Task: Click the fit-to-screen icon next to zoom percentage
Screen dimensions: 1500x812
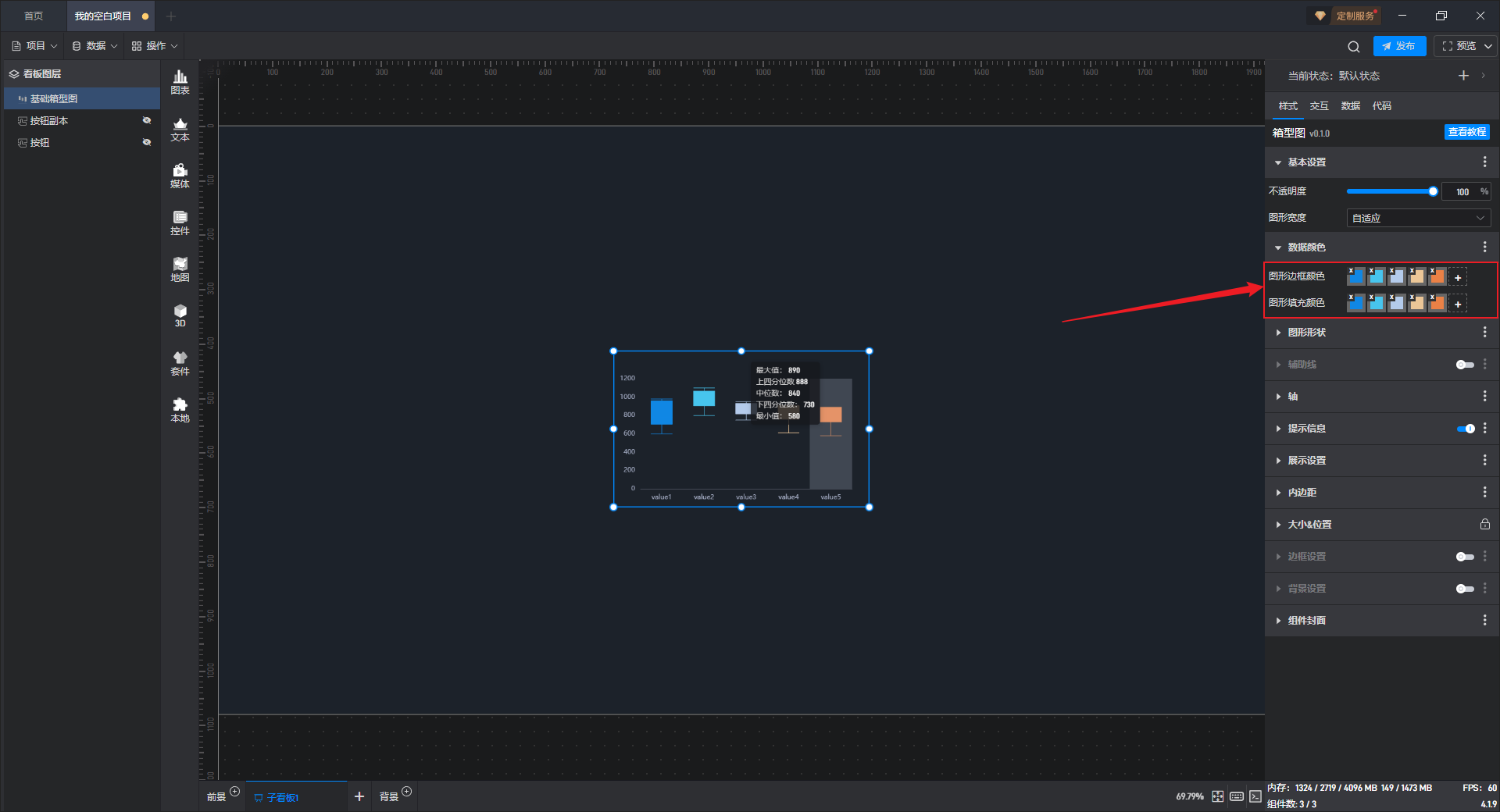Action: pyautogui.click(x=1218, y=796)
